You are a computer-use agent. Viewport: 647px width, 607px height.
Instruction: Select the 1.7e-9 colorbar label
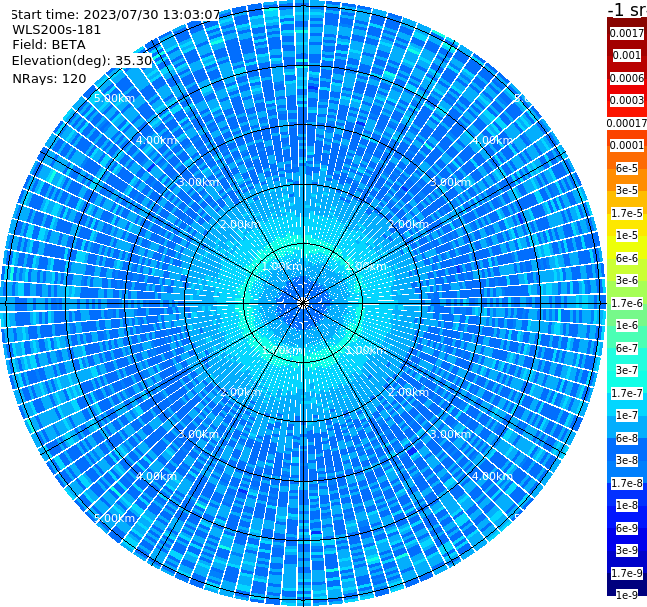click(x=627, y=573)
